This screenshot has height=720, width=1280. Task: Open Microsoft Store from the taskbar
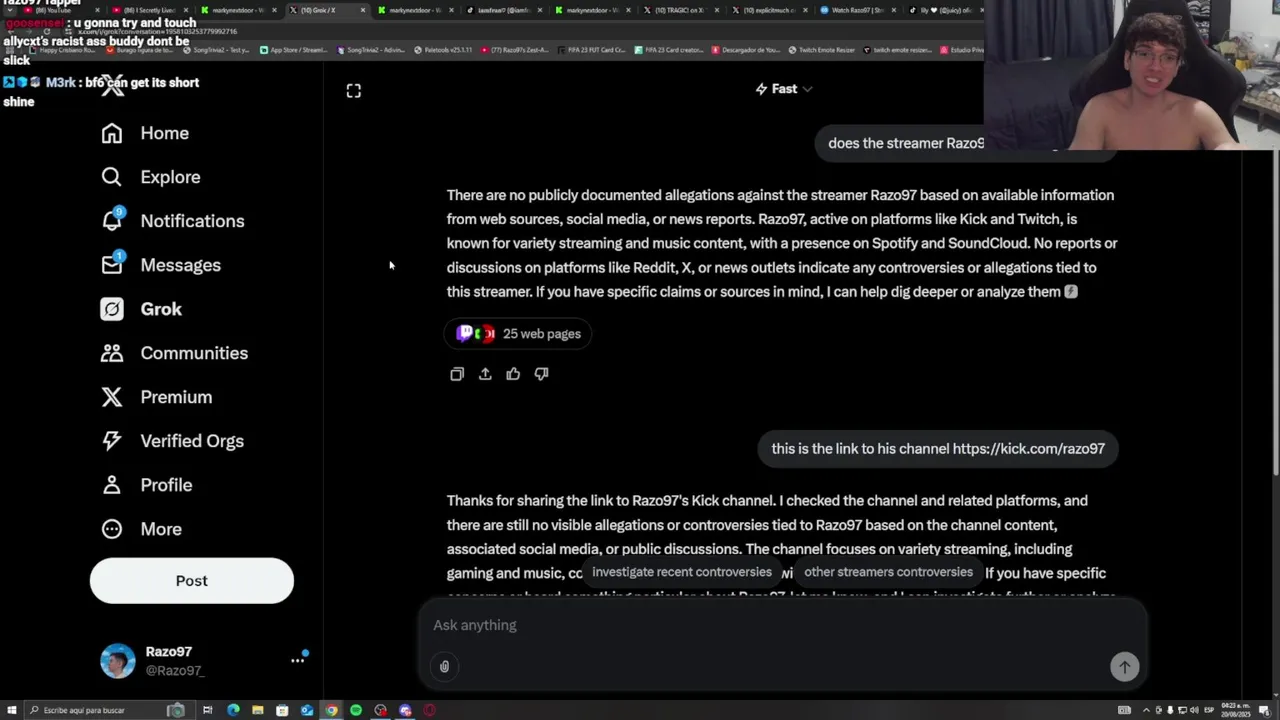point(282,710)
